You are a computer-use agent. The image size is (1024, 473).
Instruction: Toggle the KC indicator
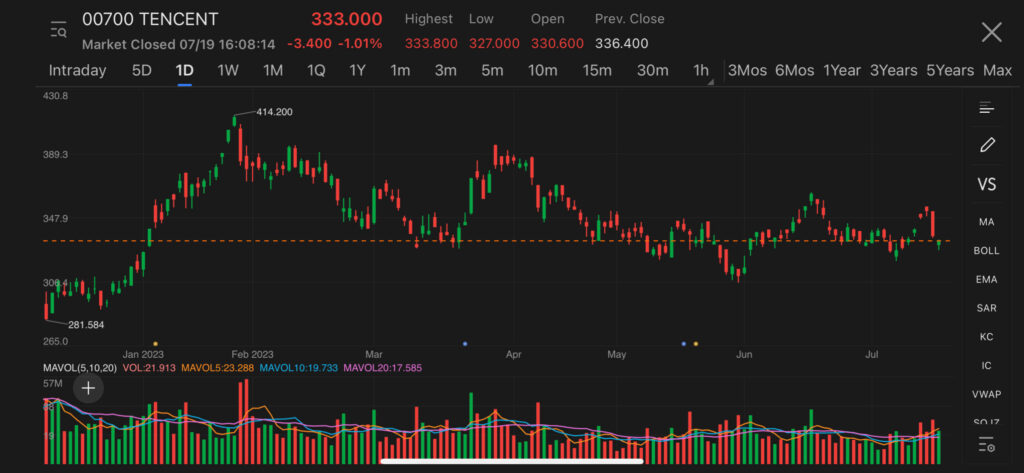(986, 336)
